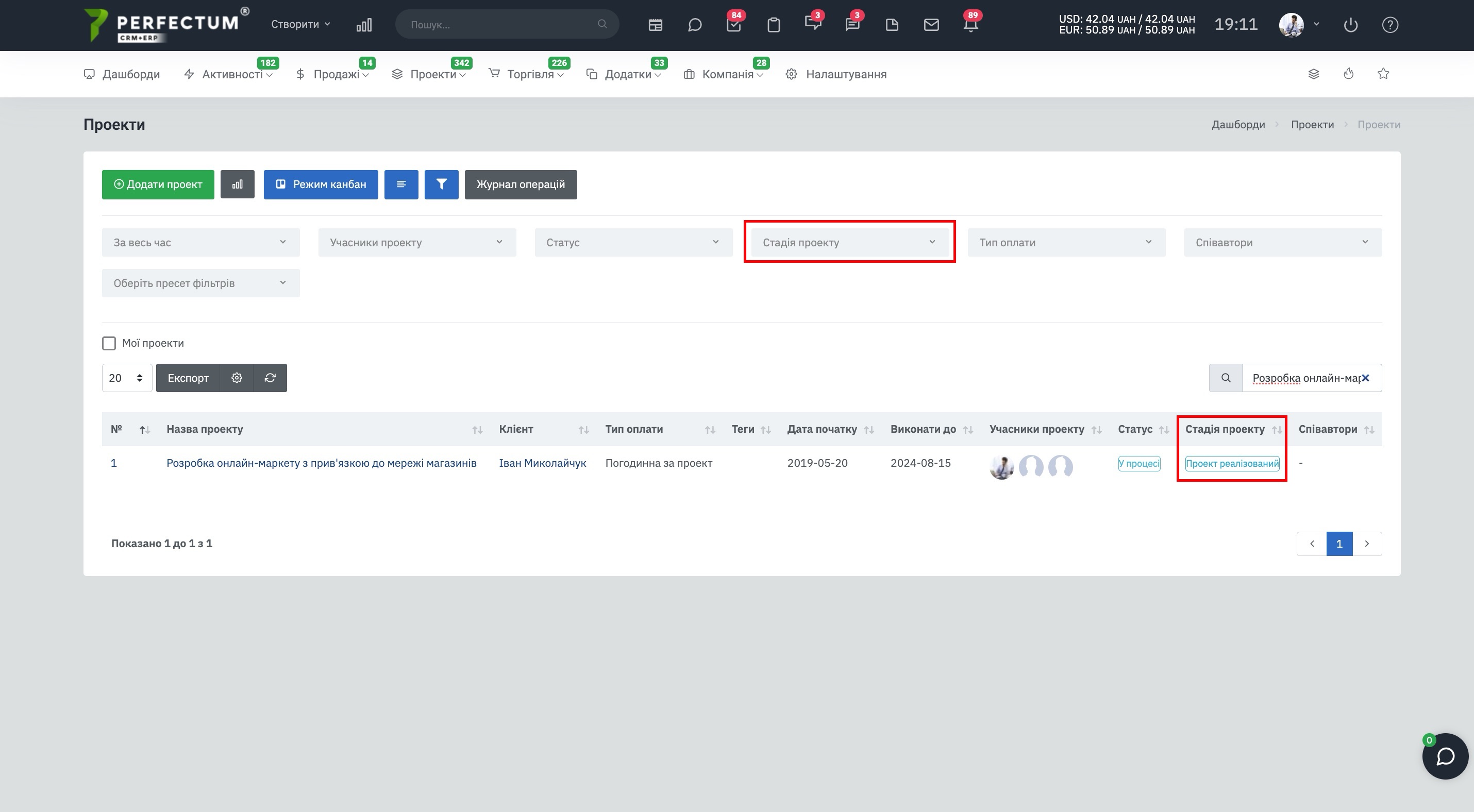The image size is (1474, 812).
Task: Click the table refresh icon
Action: pyautogui.click(x=270, y=378)
